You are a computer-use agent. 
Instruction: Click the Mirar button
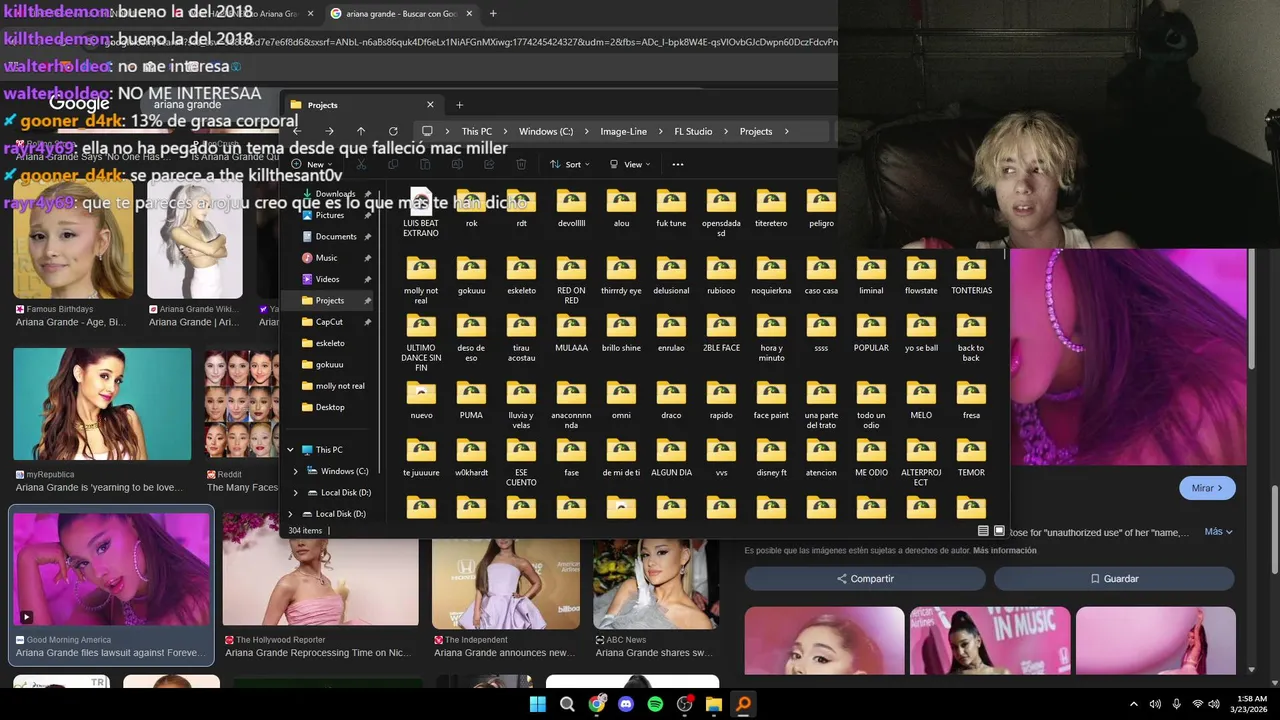click(1207, 488)
